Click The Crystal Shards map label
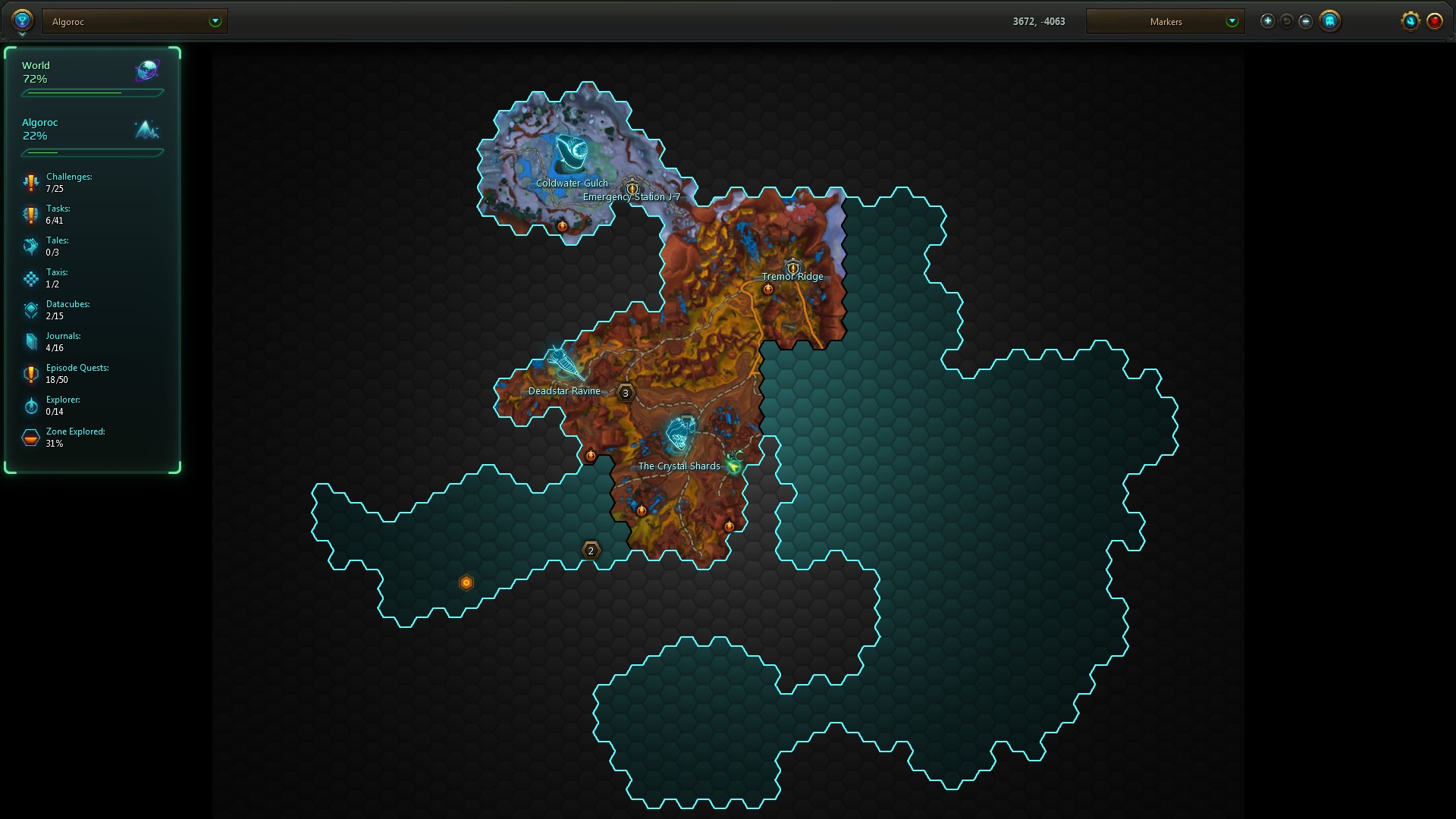The height and width of the screenshot is (819, 1456). pyautogui.click(x=679, y=466)
